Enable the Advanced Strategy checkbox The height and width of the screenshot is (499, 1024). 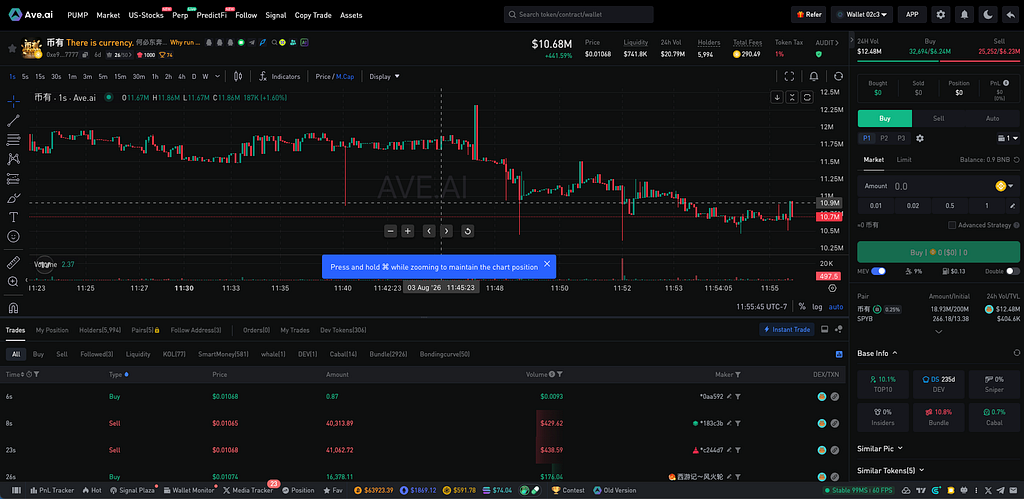point(952,225)
